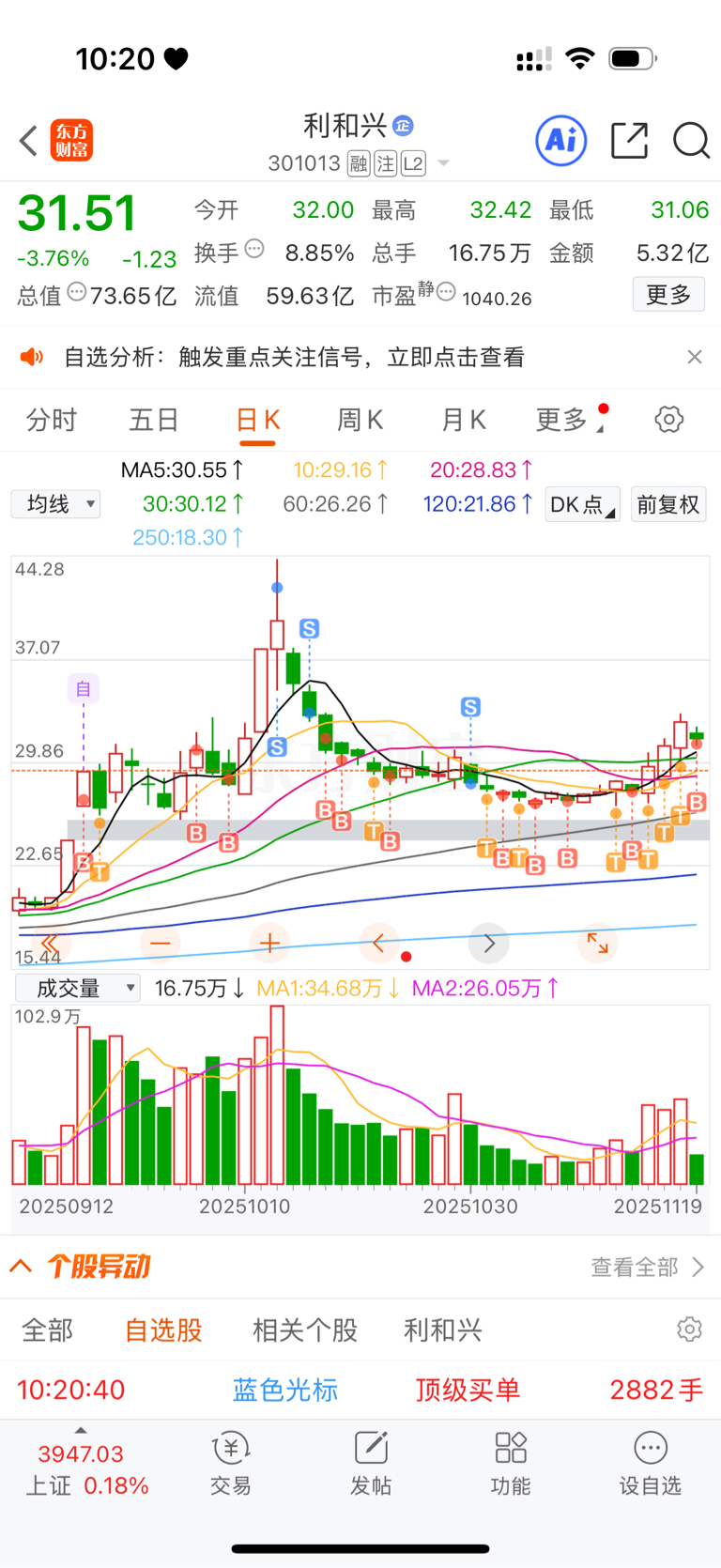Image resolution: width=721 pixels, height=1568 pixels.
Task: Tap the 市盈 info icon
Action: pyautogui.click(x=446, y=292)
